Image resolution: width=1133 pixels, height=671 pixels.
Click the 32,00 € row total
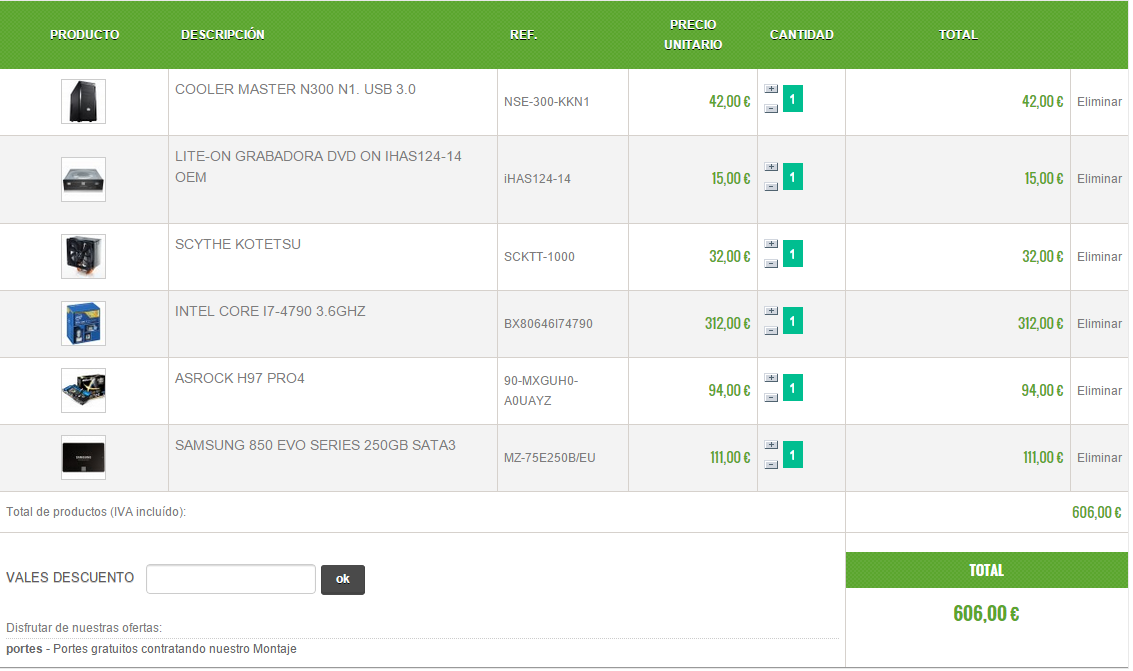[1042, 256]
